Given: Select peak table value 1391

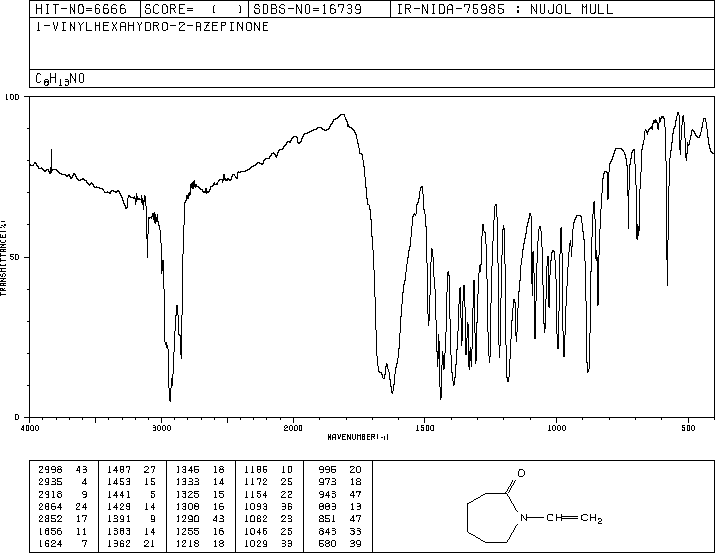Looking at the screenshot, I should click(119, 519).
